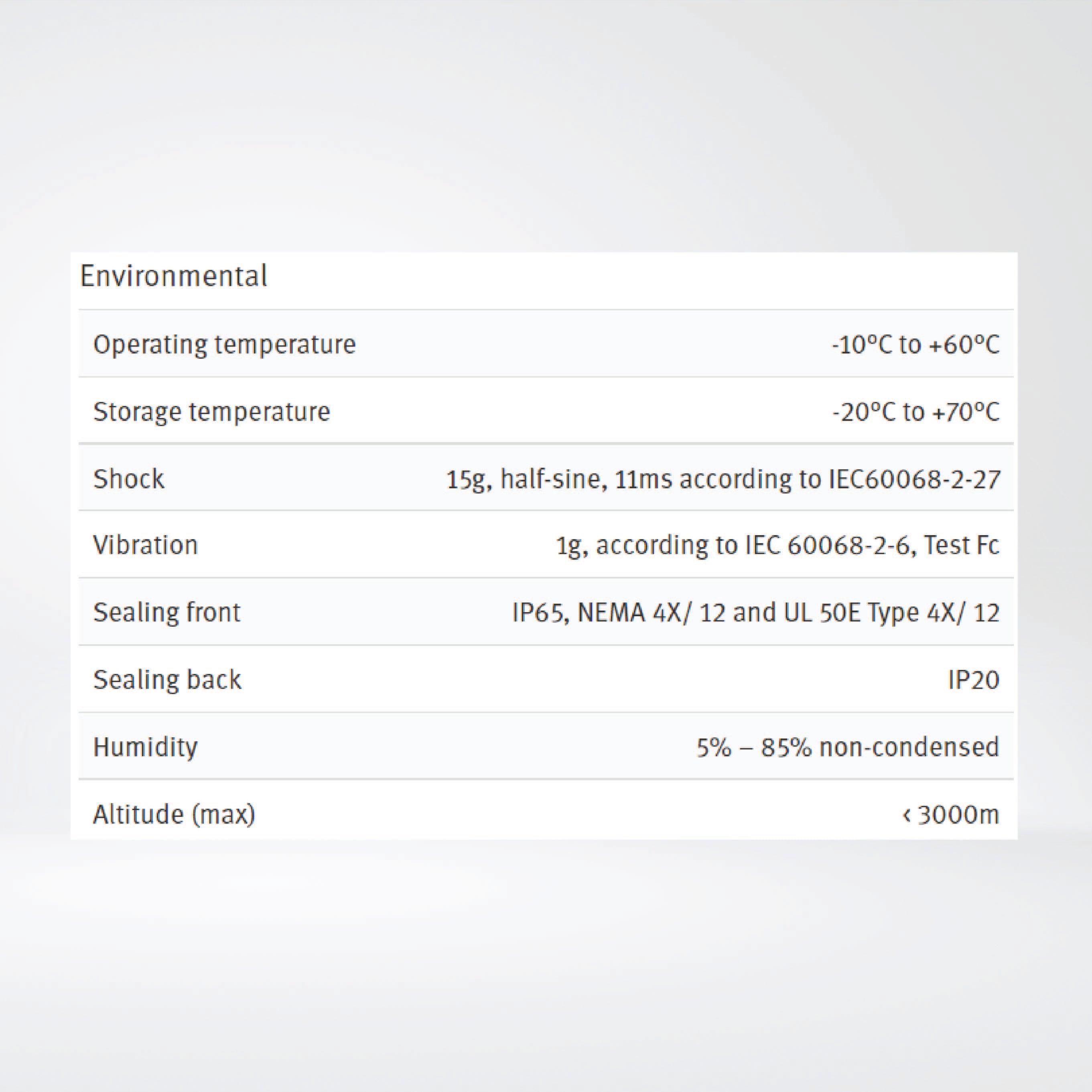This screenshot has width=1092, height=1092.
Task: Select the 15g half-sine shock specification text
Action: (x=723, y=479)
